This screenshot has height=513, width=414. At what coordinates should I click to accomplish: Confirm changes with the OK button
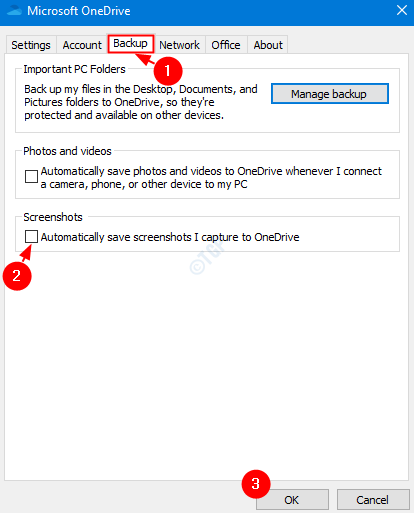click(292, 500)
